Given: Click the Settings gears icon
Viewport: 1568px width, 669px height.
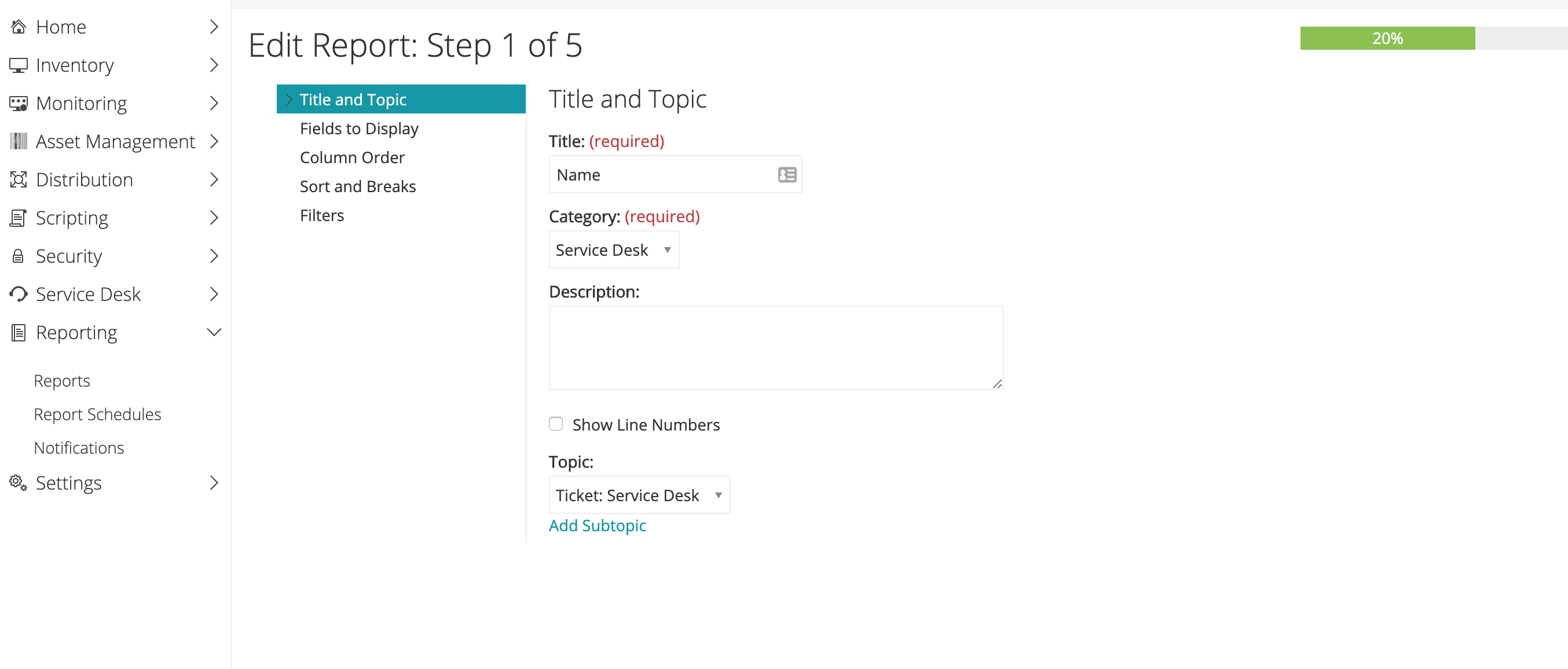Looking at the screenshot, I should (19, 483).
